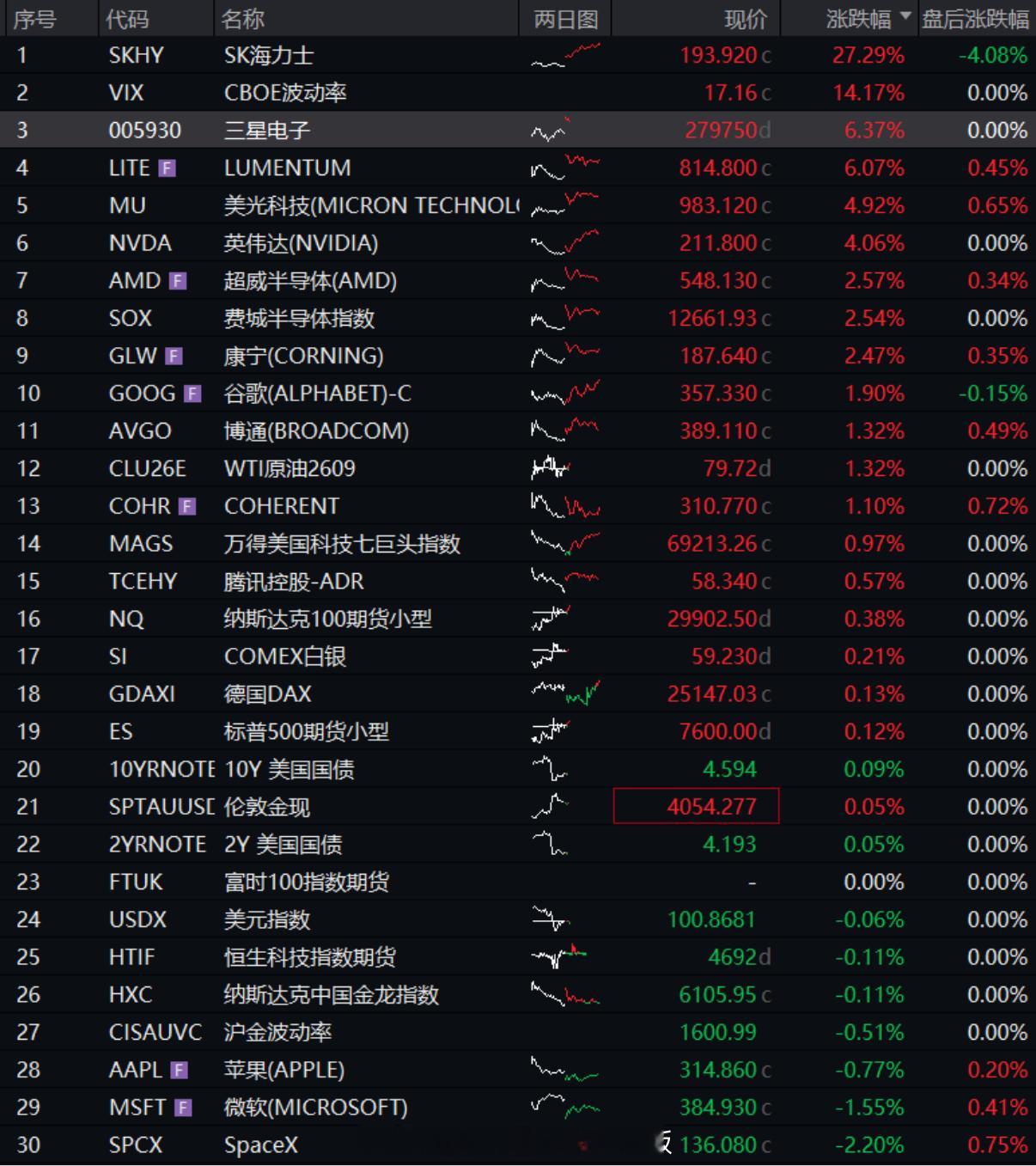The image size is (1036, 1166).
Task: Click the name 2Y 美国国债
Action: (283, 845)
